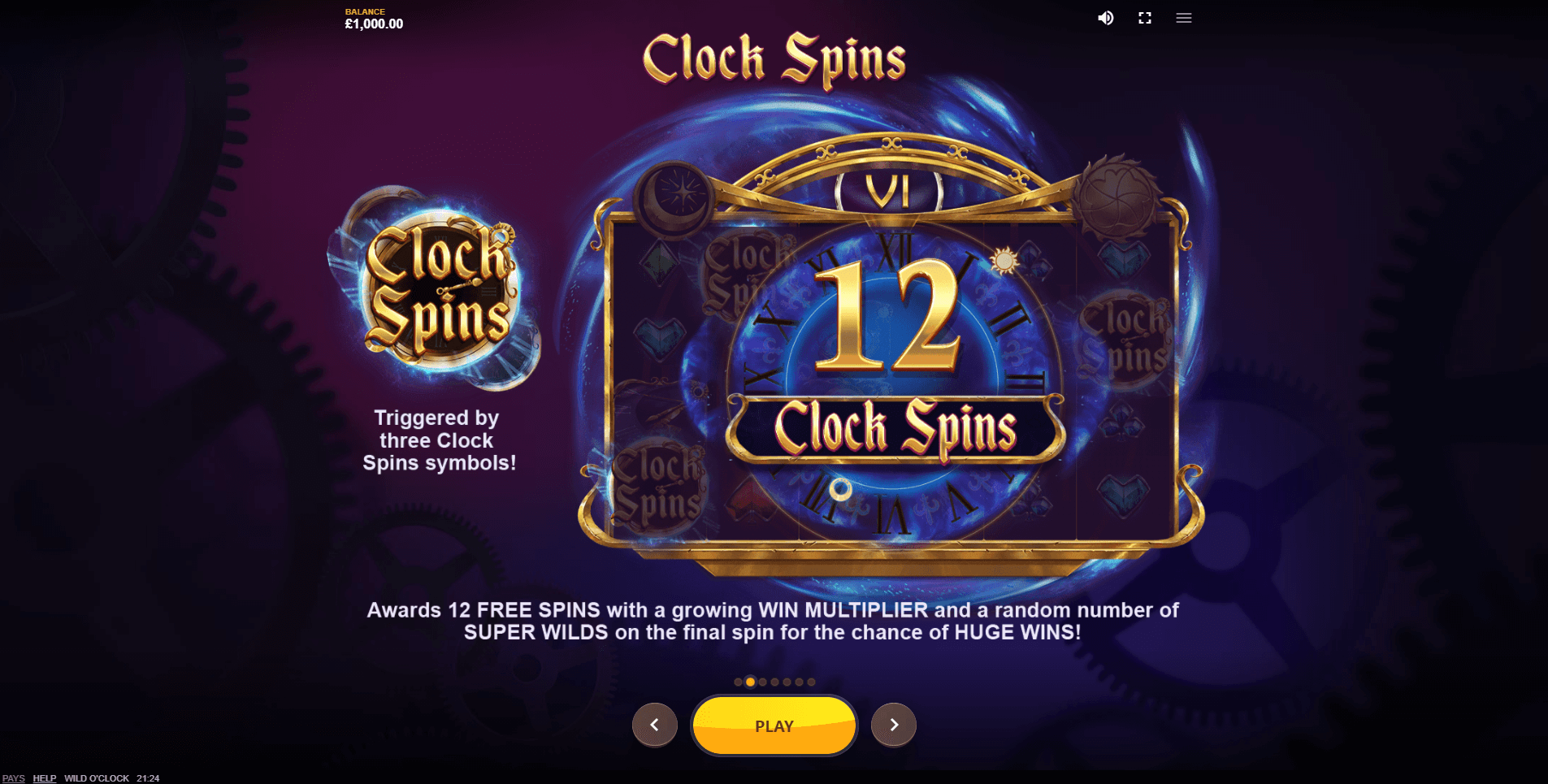Viewport: 1548px width, 784px height.
Task: Advance to next intro slide with right arrow
Action: pos(894,725)
